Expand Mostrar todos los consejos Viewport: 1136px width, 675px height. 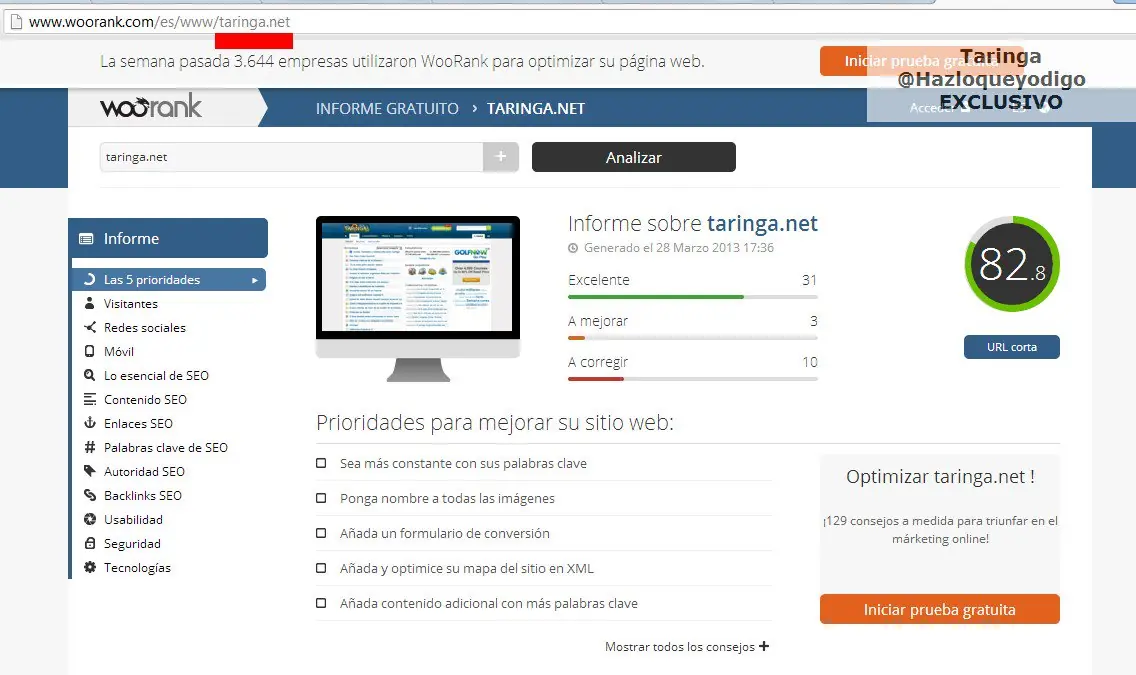[x=687, y=647]
